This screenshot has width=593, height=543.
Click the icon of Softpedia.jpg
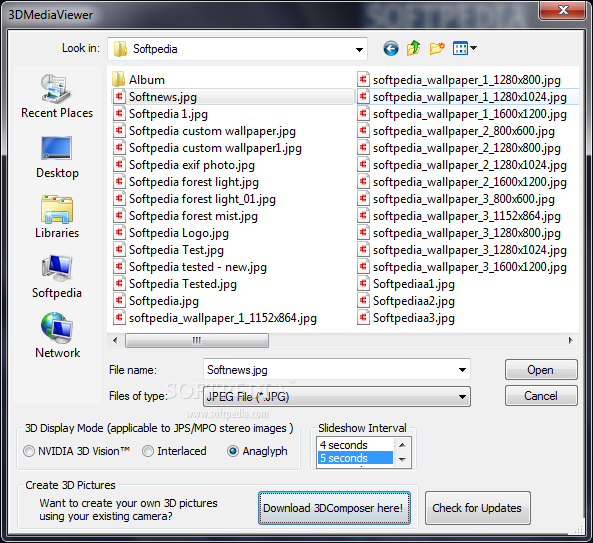[x=119, y=301]
